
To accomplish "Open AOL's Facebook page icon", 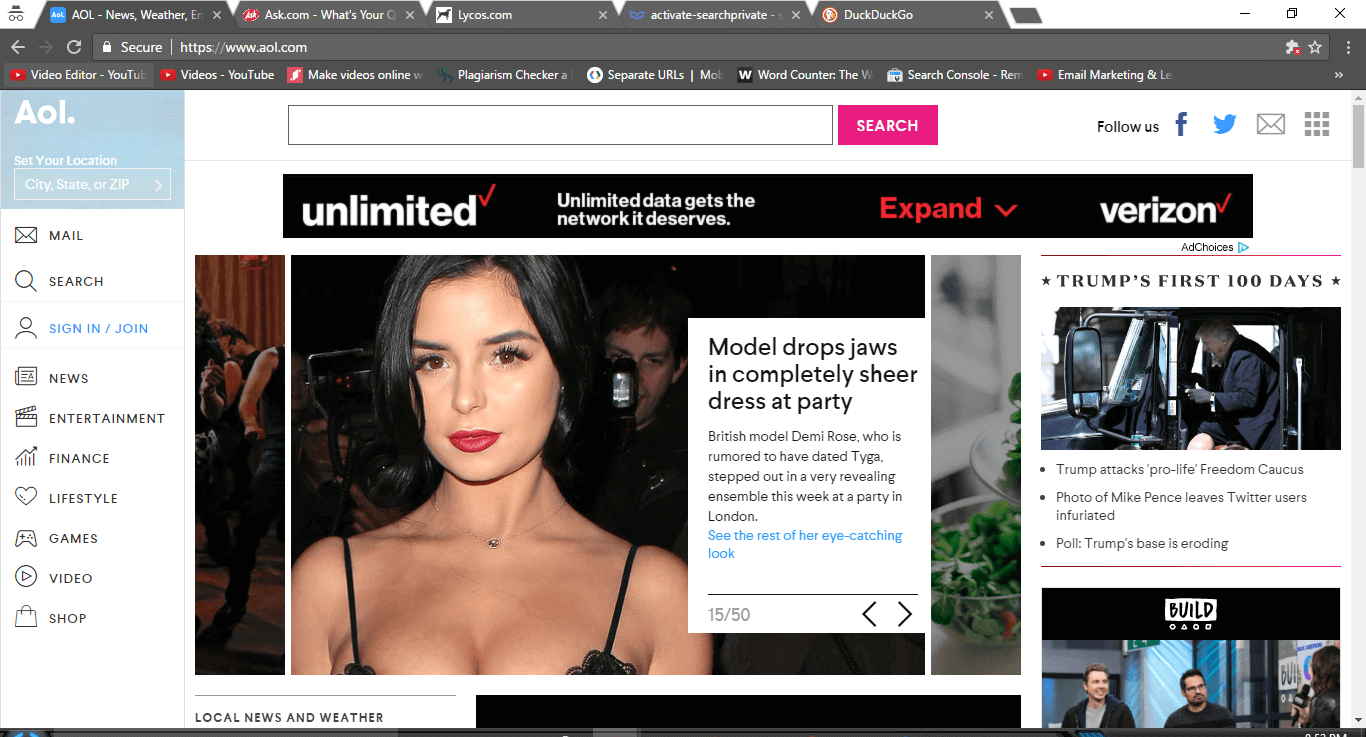I will [x=1181, y=125].
